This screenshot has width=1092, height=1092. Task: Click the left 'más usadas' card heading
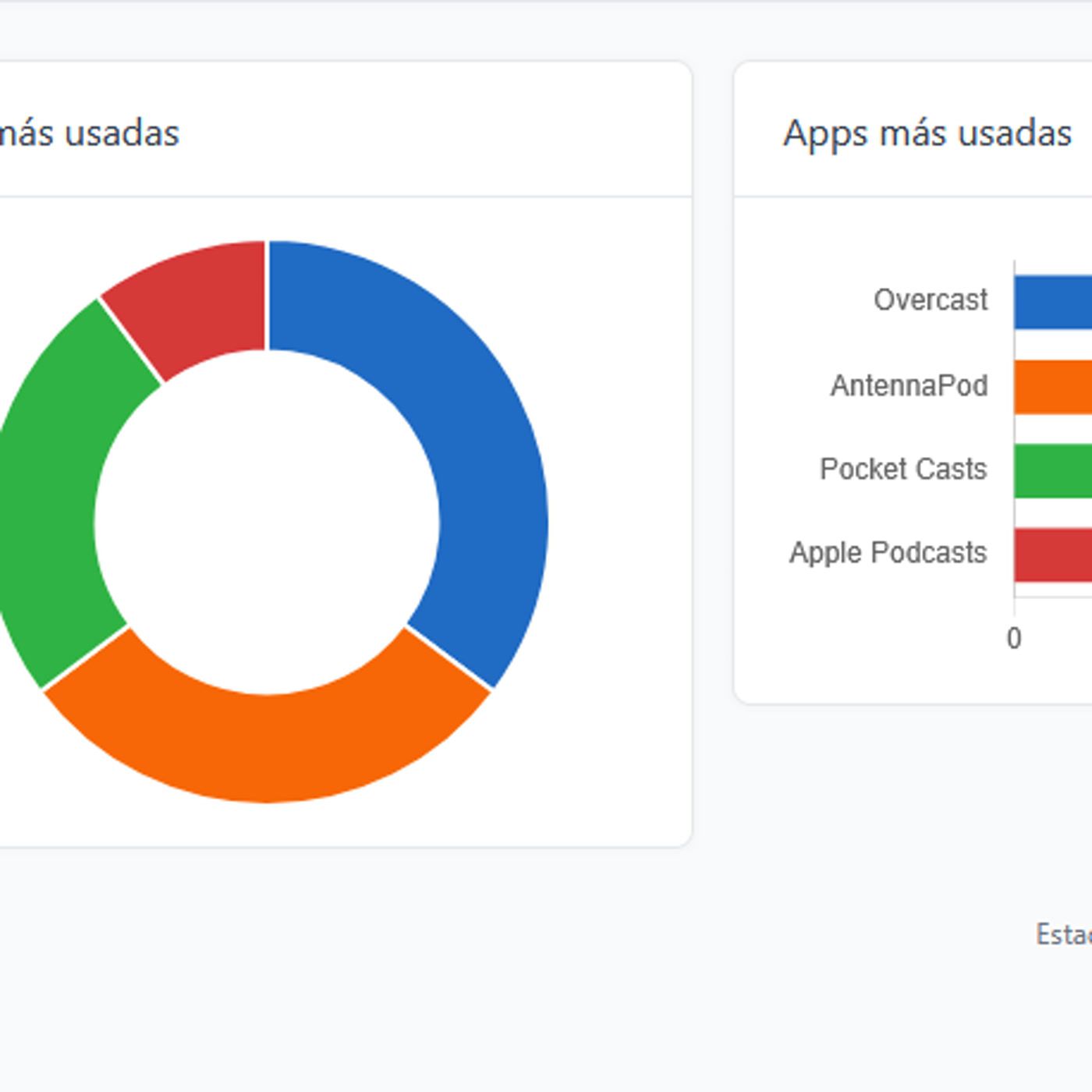coord(89,133)
